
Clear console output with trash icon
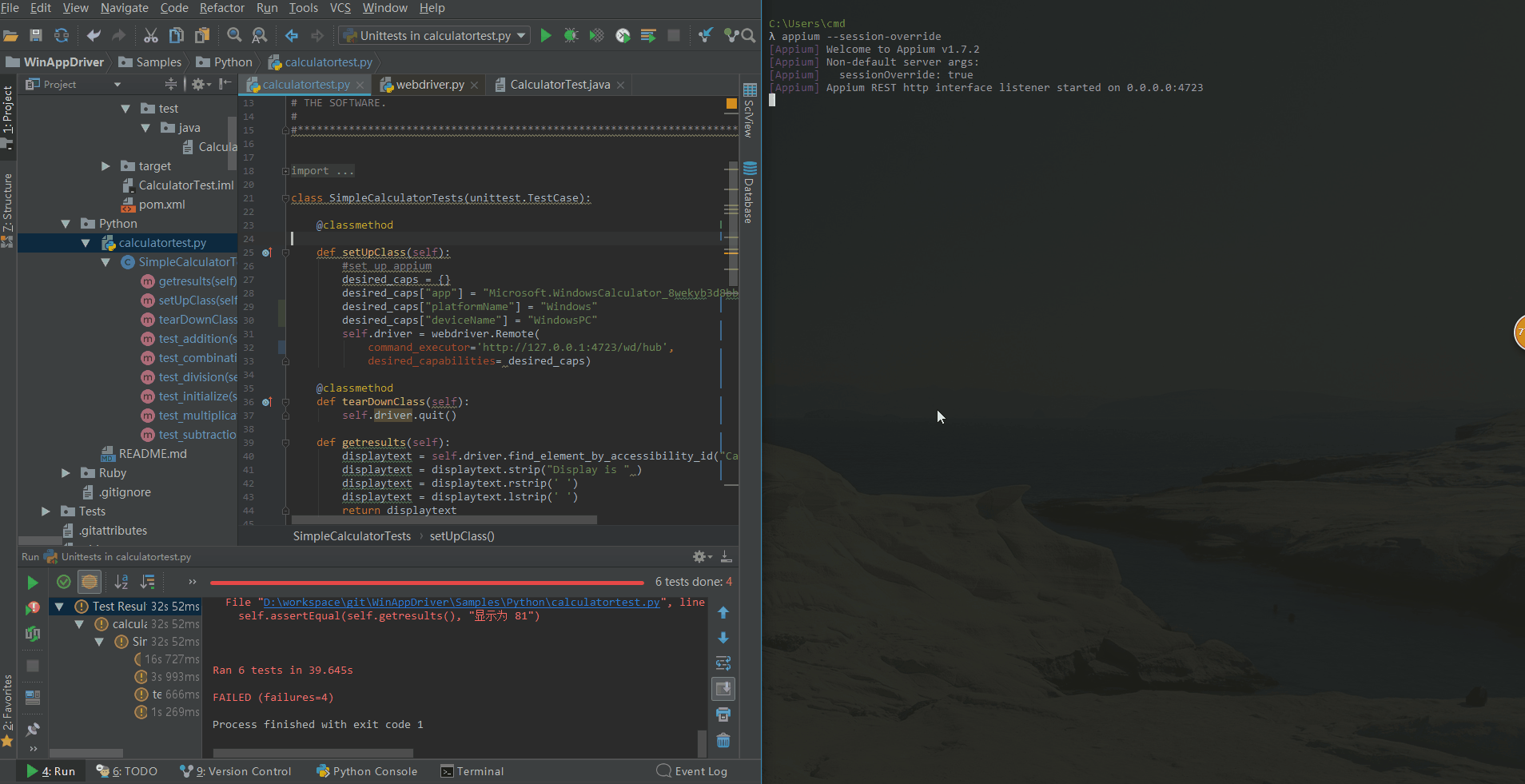click(x=723, y=741)
